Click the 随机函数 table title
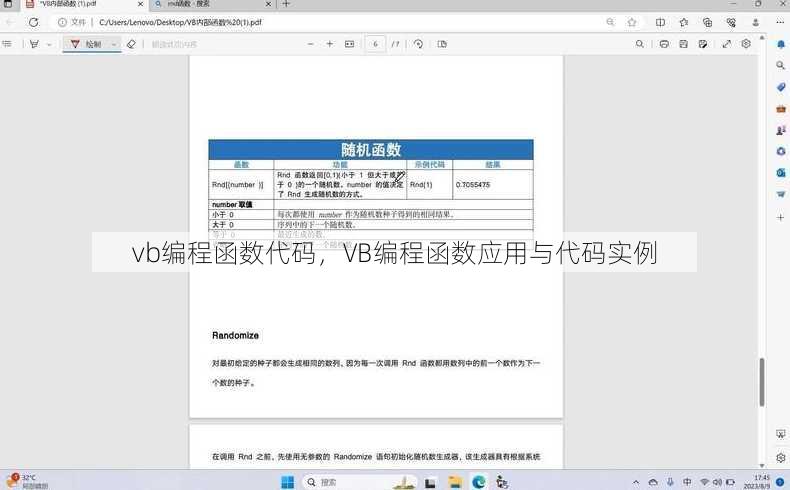The height and width of the screenshot is (490, 790). [x=371, y=150]
